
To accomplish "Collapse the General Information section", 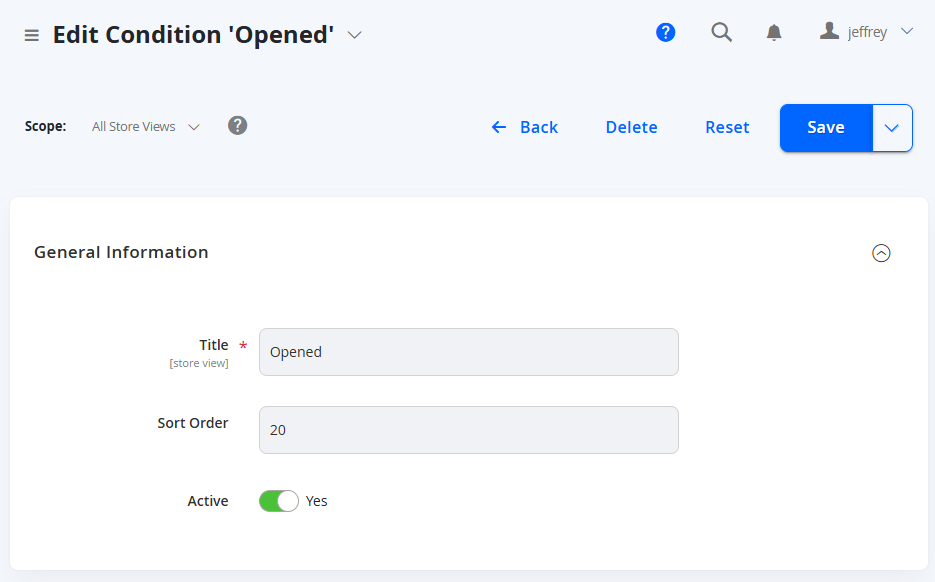I will pyautogui.click(x=881, y=253).
